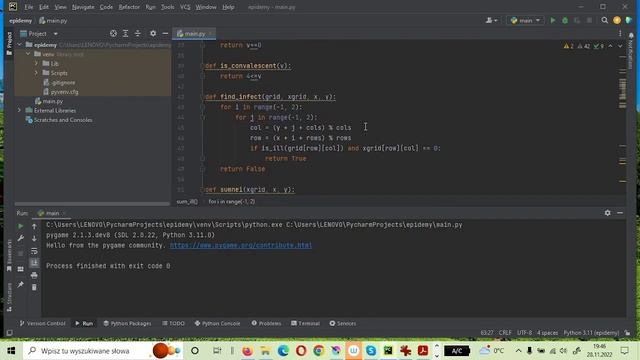Open the pygame contribute link in console
The height and width of the screenshot is (360, 640).
(241, 245)
